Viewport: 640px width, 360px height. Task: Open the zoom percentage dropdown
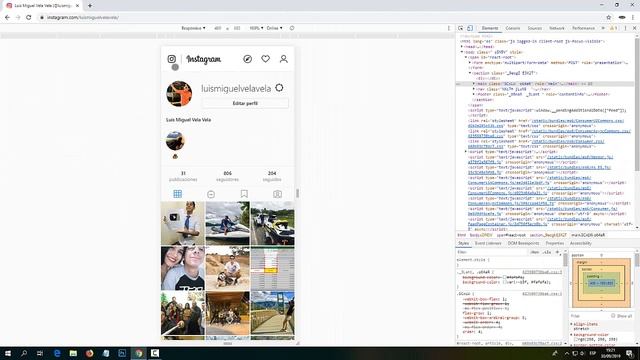pos(256,28)
